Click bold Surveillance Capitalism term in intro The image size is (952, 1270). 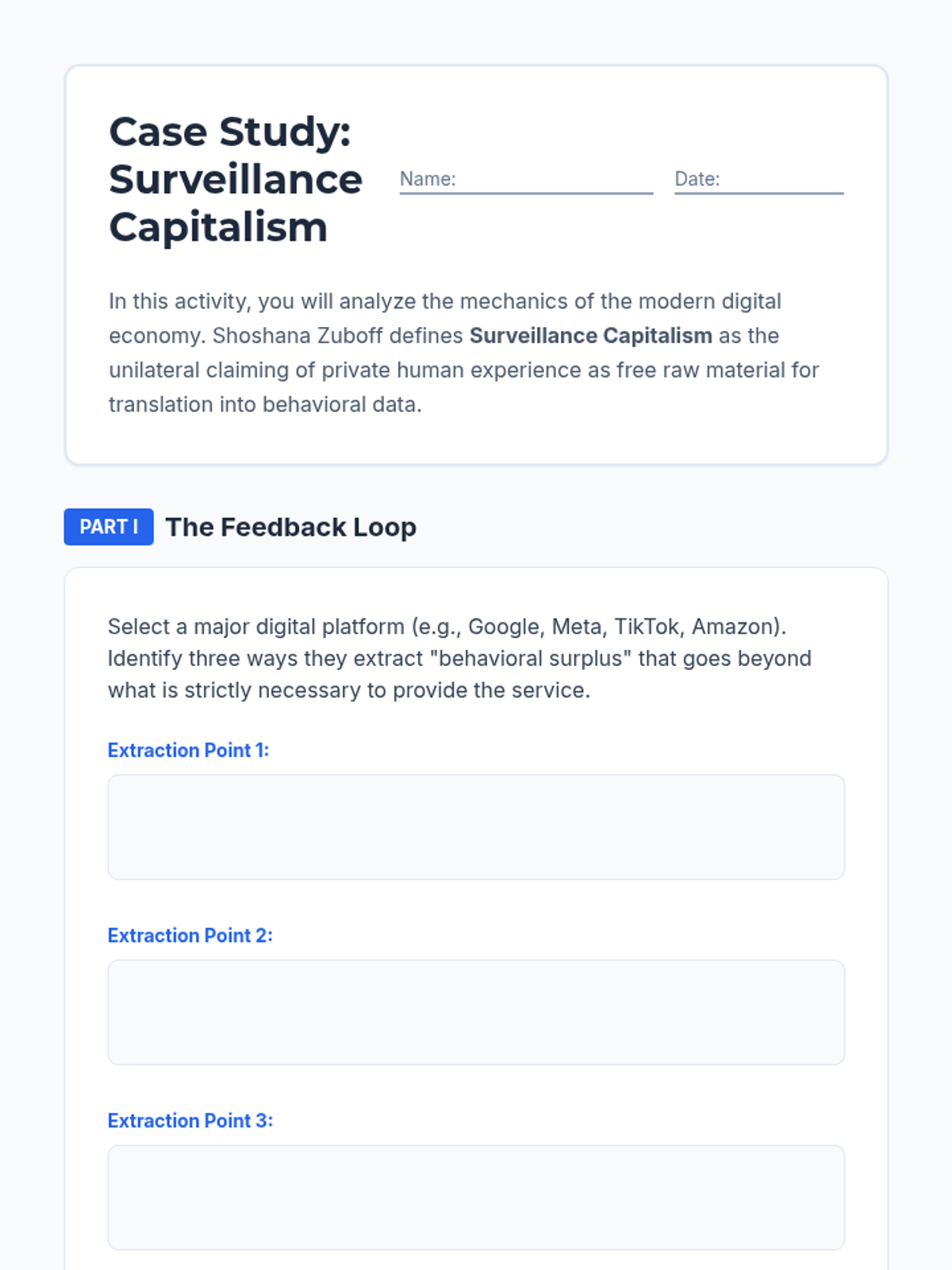591,336
